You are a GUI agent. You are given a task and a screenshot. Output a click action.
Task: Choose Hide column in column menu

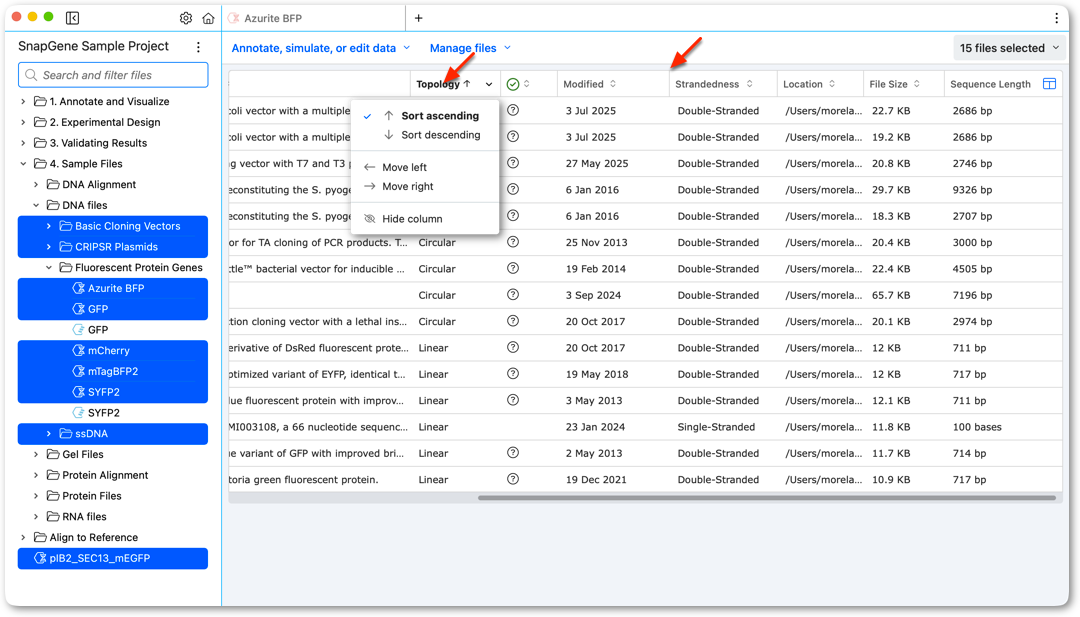tap(425, 219)
